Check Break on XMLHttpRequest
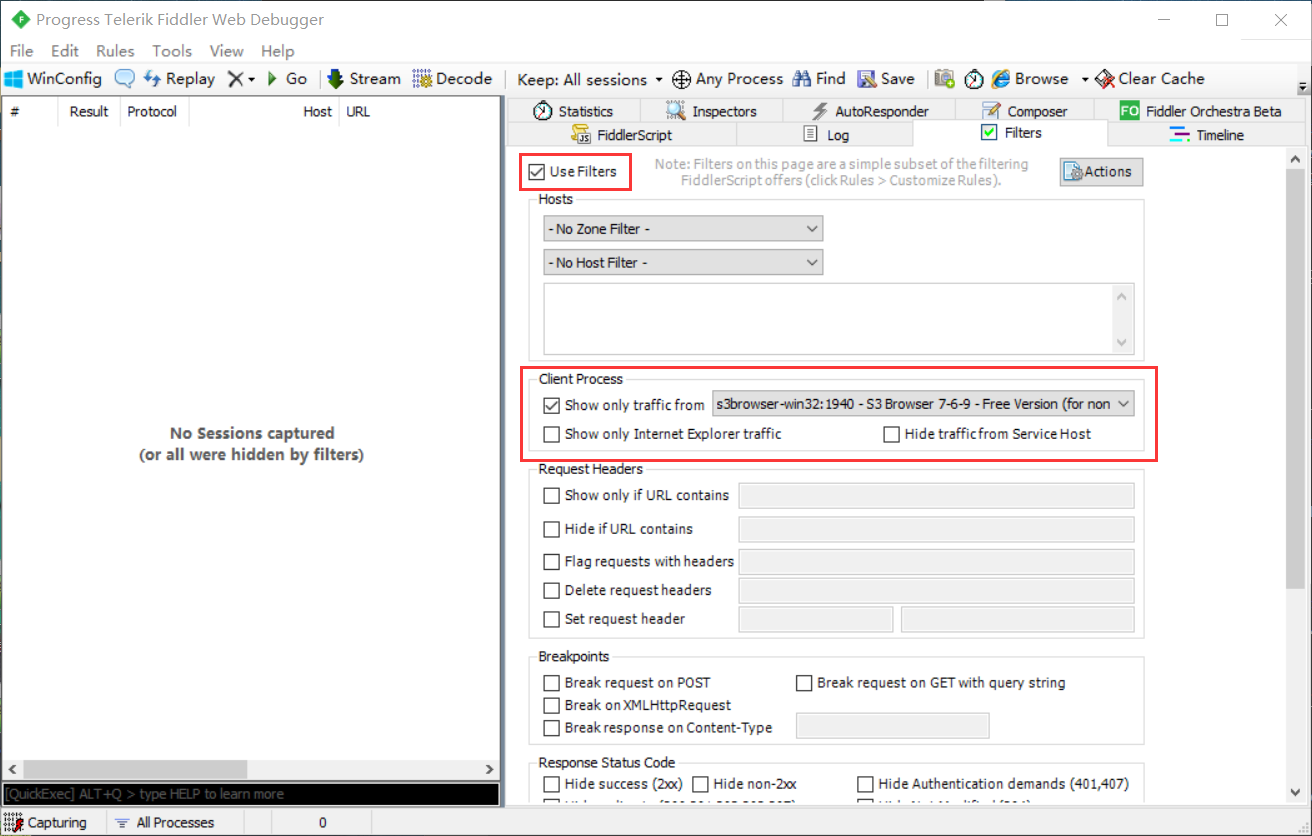1312x836 pixels. point(551,705)
